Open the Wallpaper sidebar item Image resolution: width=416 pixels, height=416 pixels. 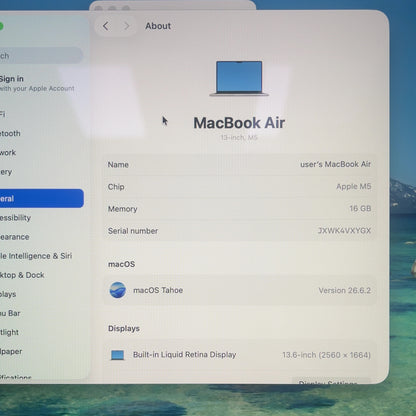coord(11,351)
